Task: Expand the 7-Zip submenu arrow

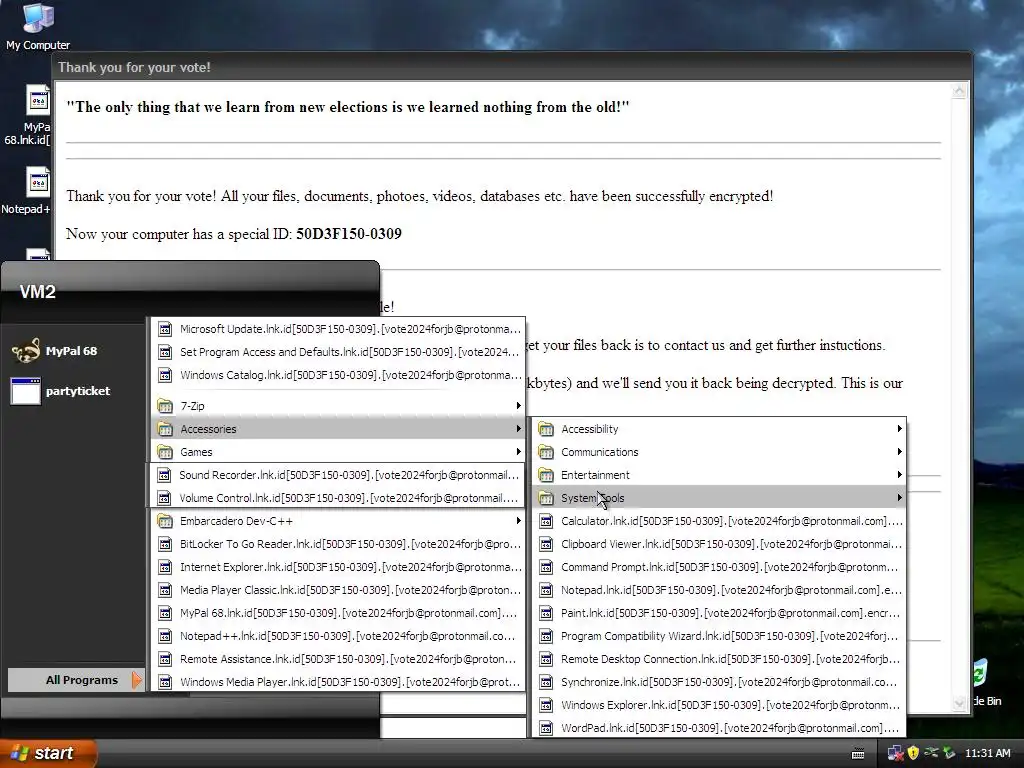Action: 519,406
